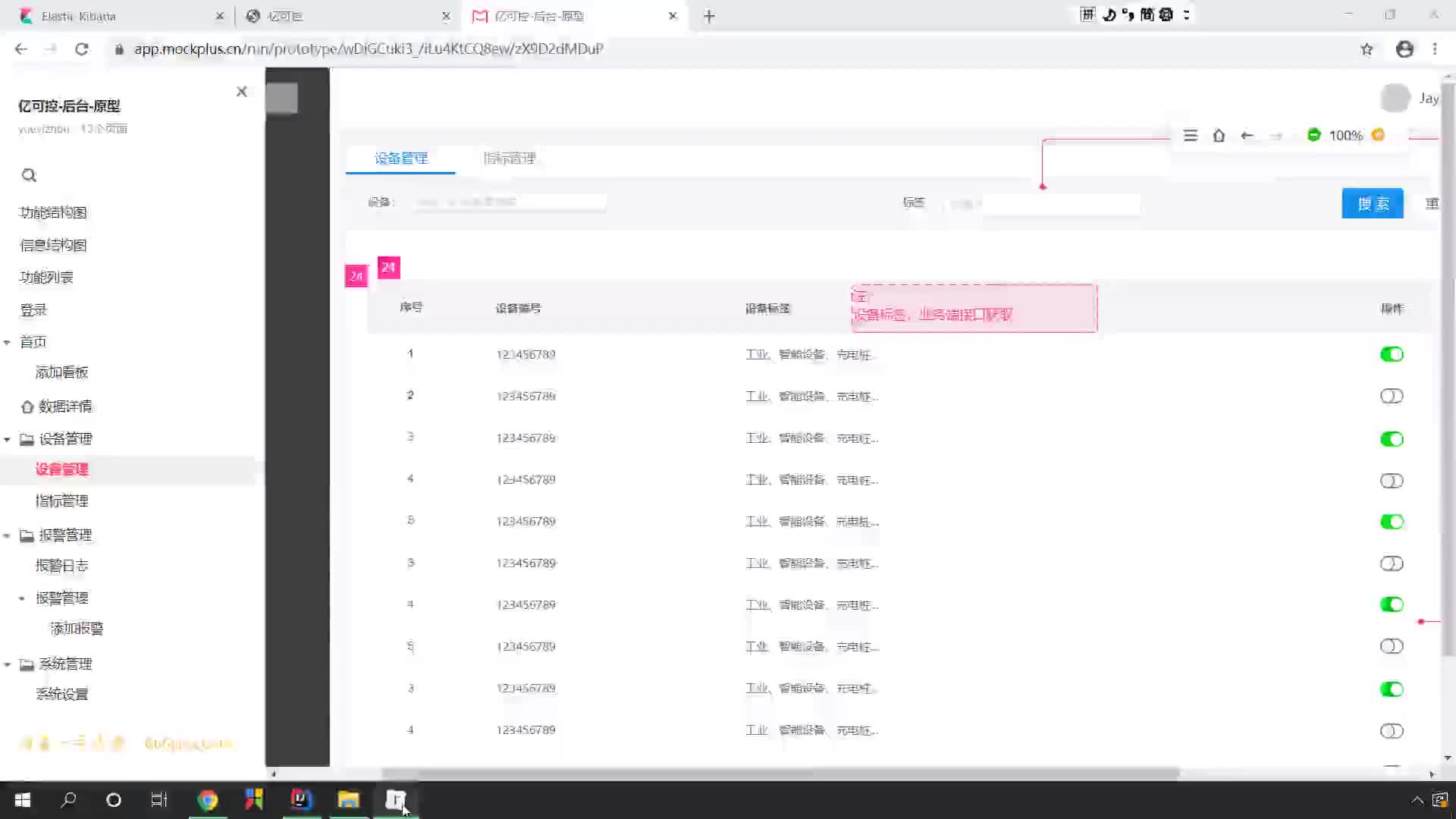The image size is (1456, 819).
Task: Focus the 设备 search input field
Action: pyautogui.click(x=509, y=202)
